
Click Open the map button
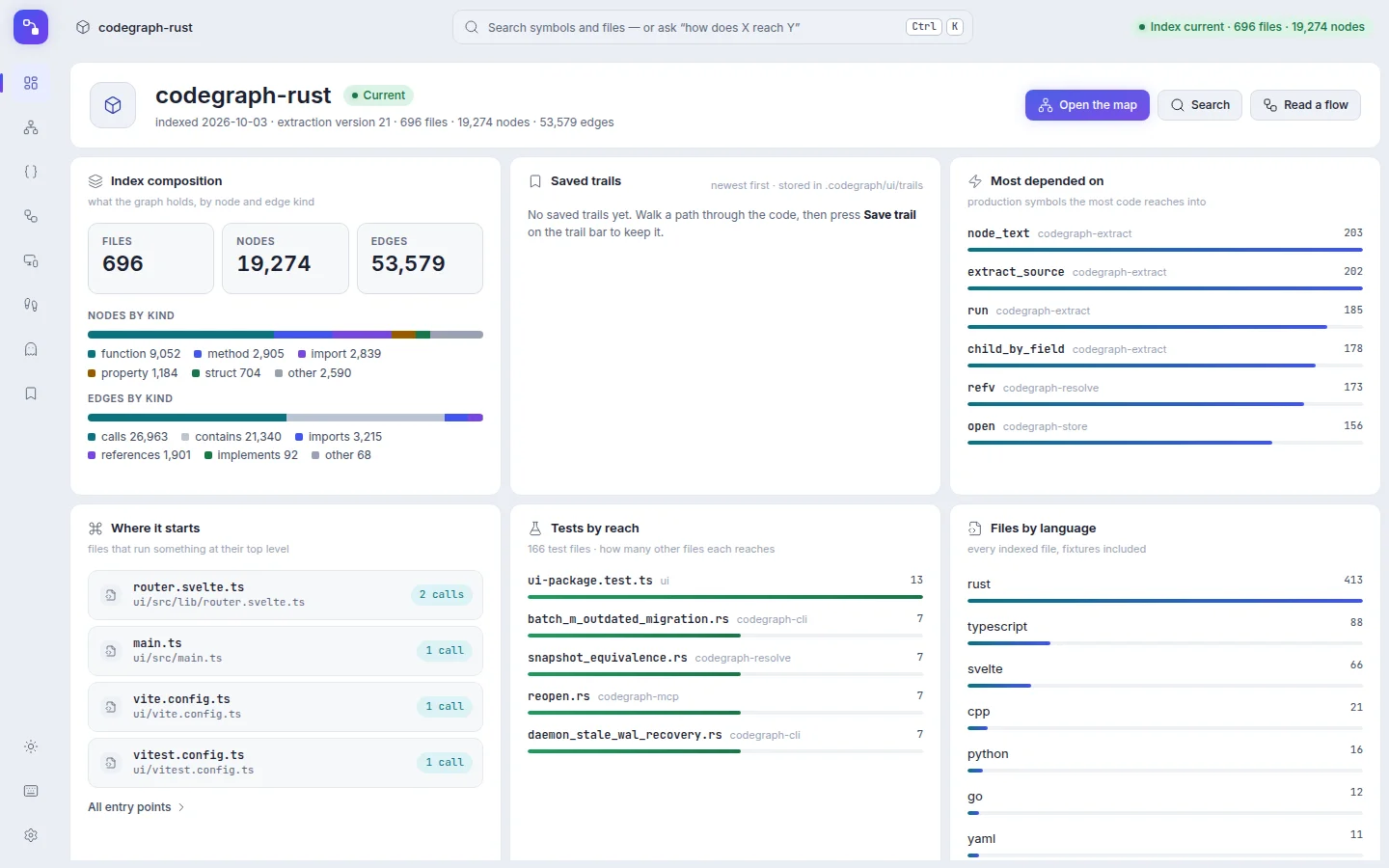pos(1087,105)
